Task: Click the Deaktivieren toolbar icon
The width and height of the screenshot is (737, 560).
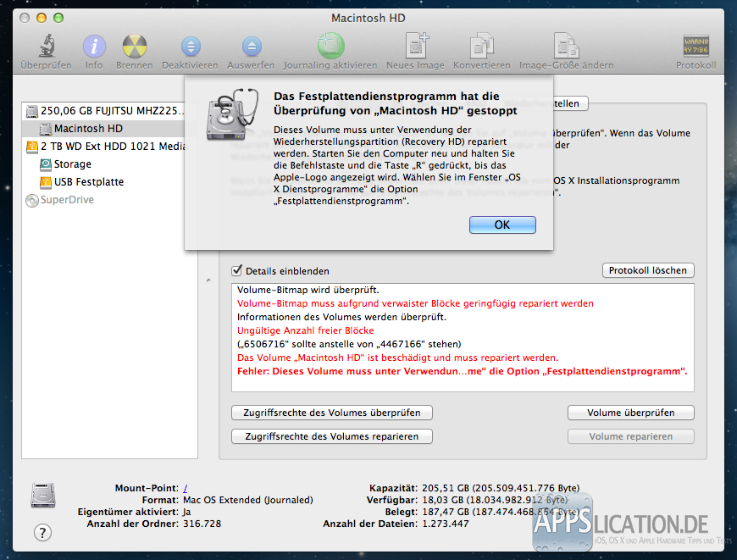Action: (x=190, y=47)
